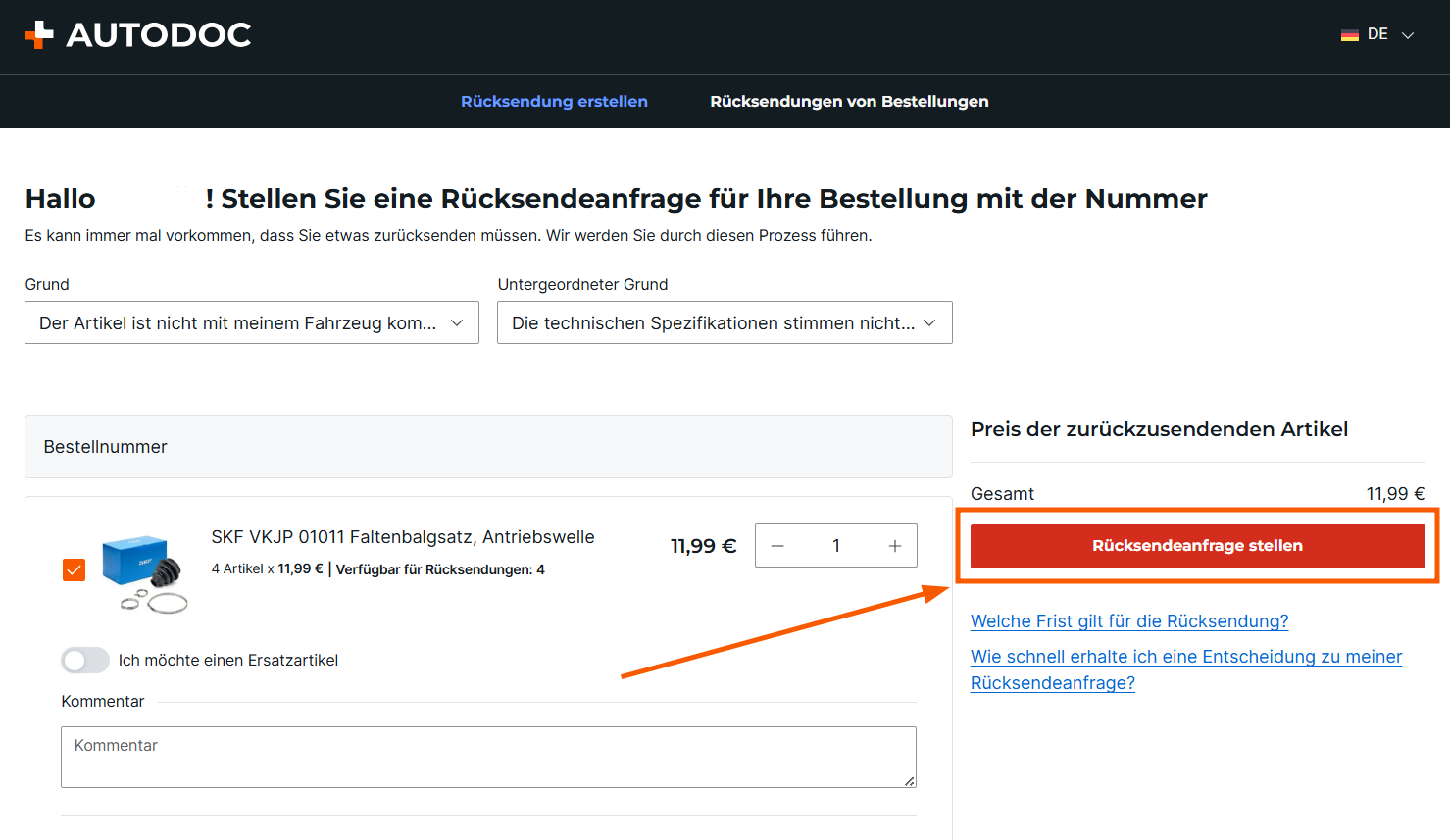Uncheck the SKF Faltenbalgsatz item checkbox
This screenshot has width=1450, height=840.
coord(74,569)
